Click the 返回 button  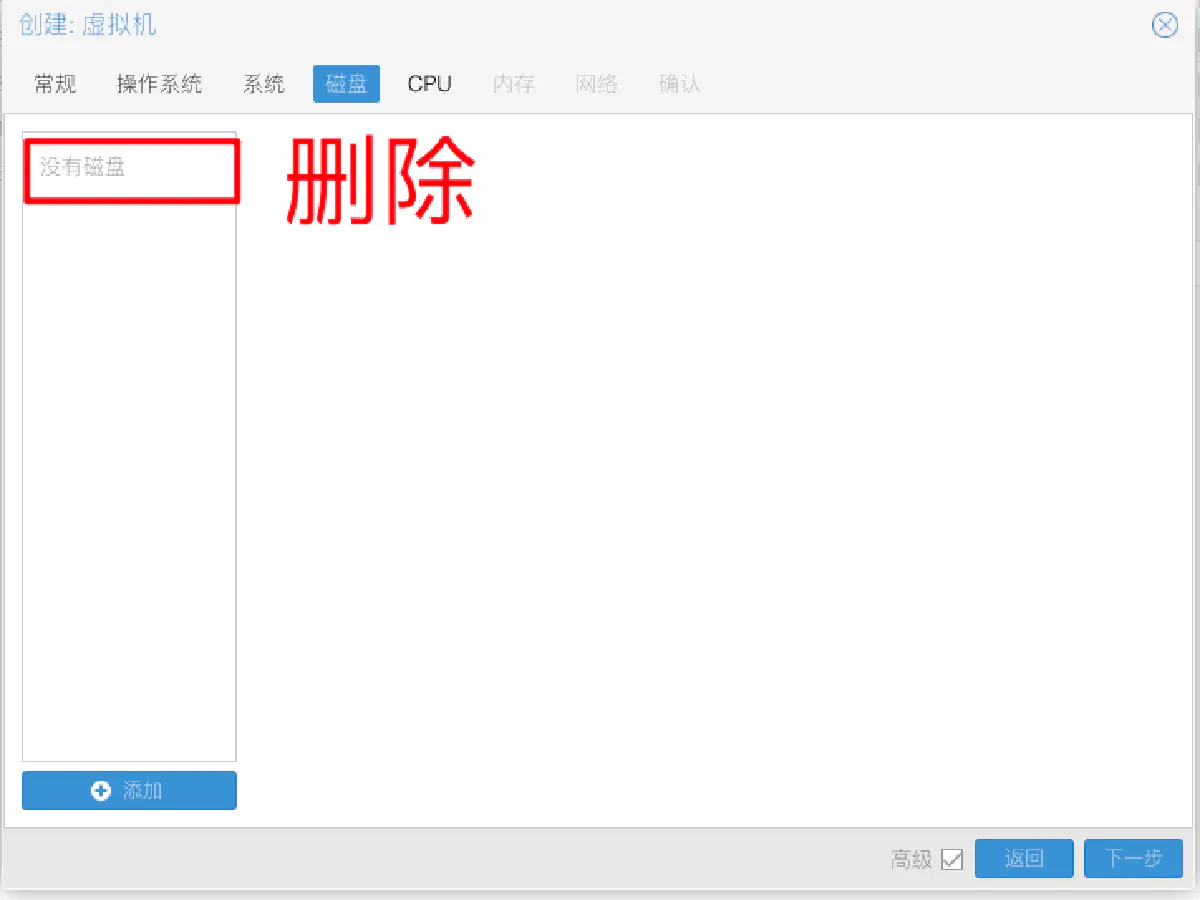coord(1023,858)
